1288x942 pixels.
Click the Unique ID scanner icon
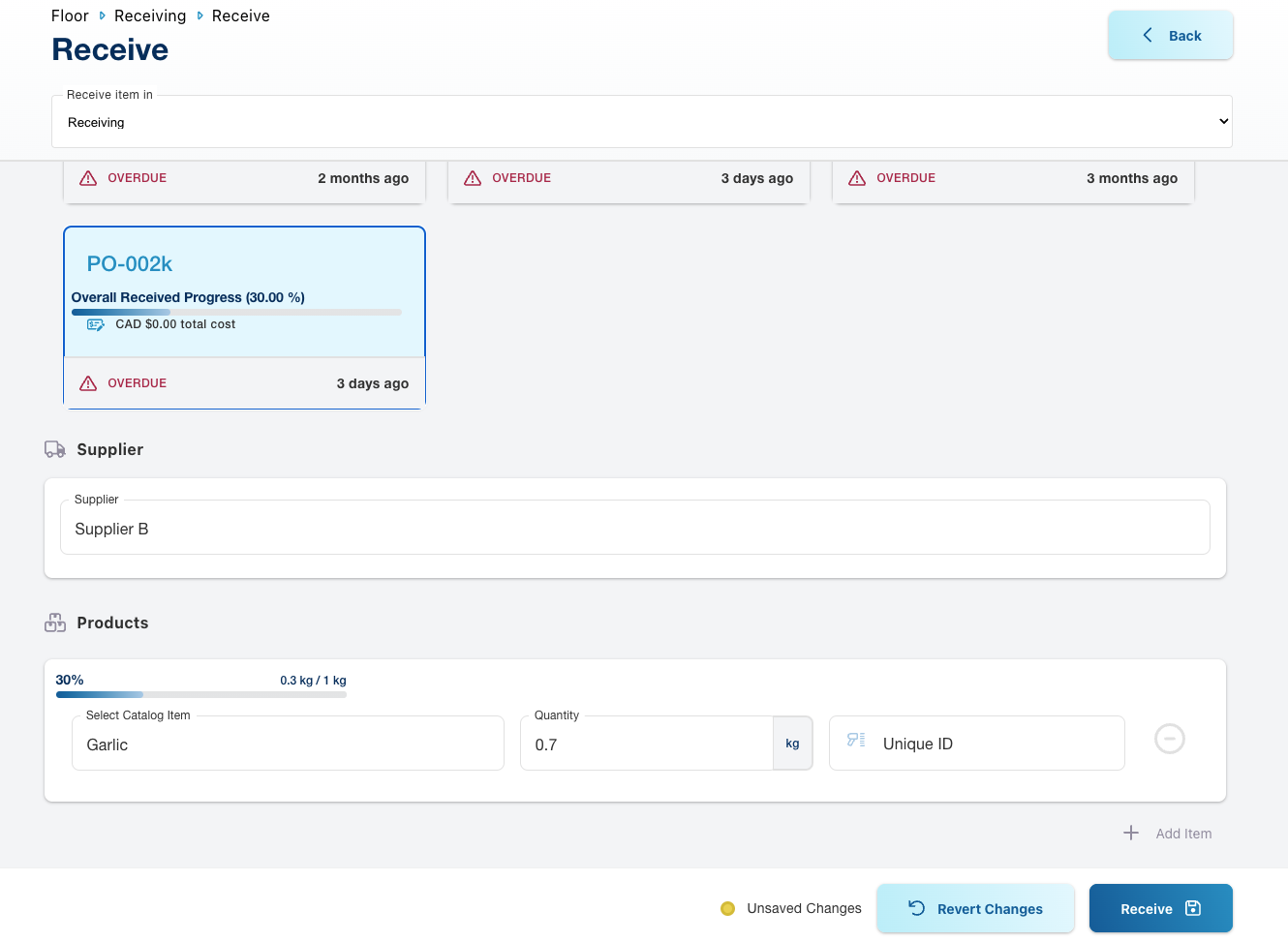pos(856,741)
